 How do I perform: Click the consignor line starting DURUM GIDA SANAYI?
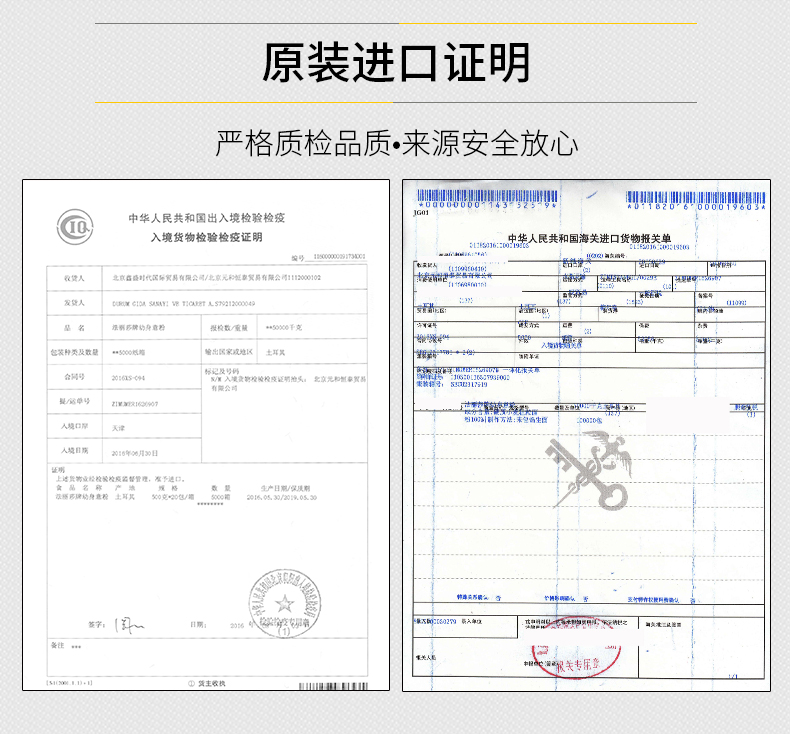click(x=183, y=304)
